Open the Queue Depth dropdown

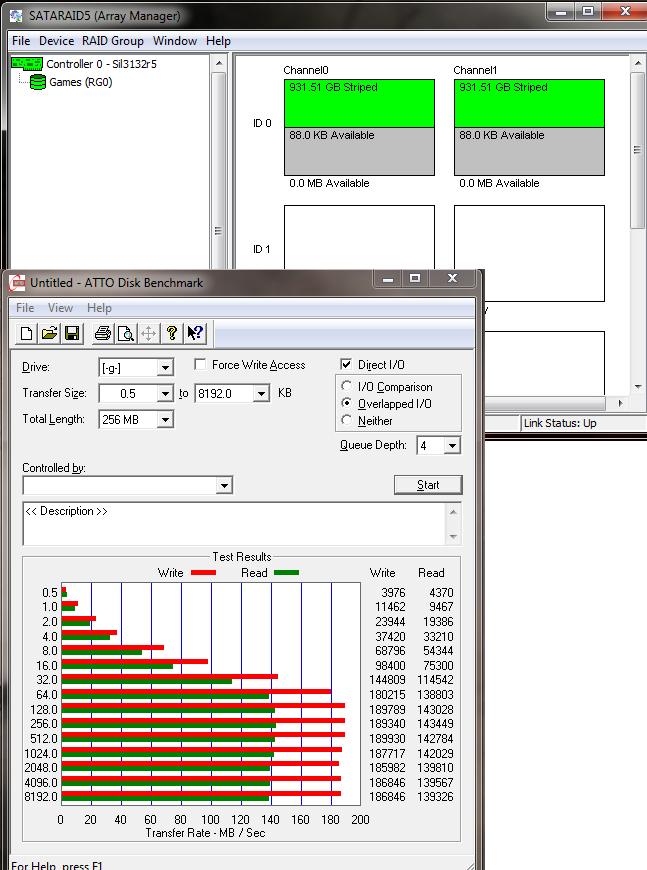coord(452,446)
